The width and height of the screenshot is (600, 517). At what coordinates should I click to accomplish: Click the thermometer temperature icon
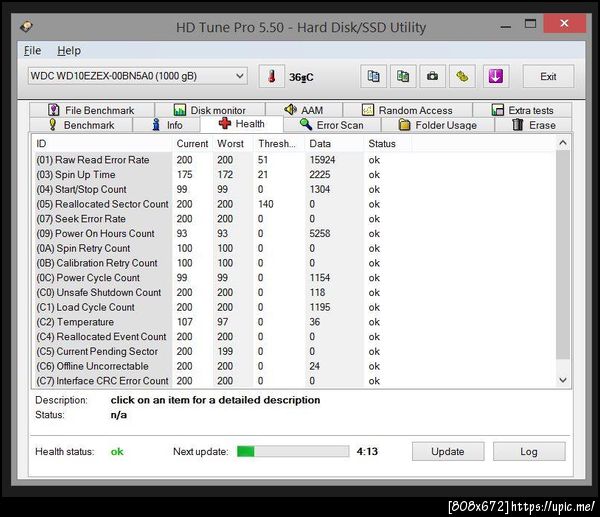[271, 76]
